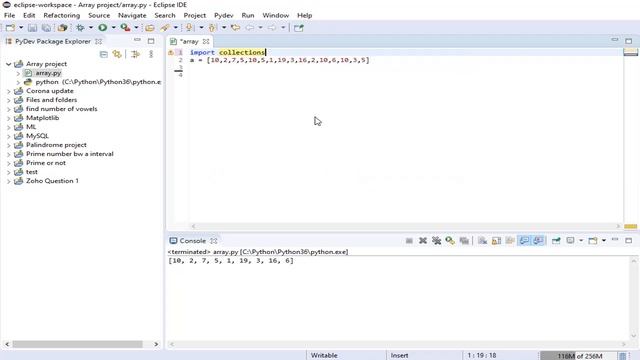Toggle Scroll Lock in Console toolbar
The image size is (640, 360).
[x=496, y=241]
